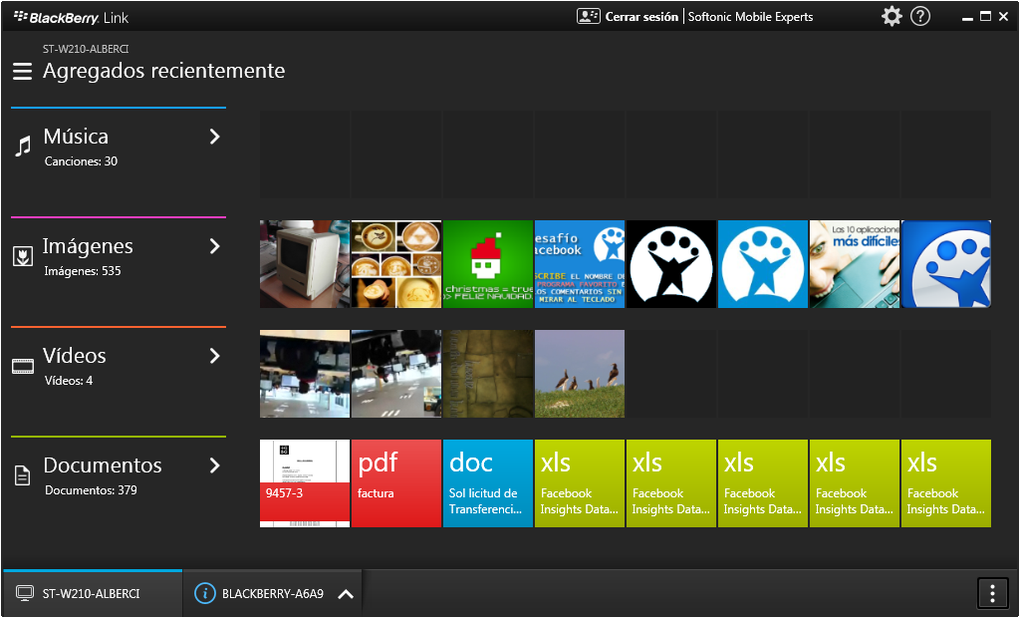Open the old Macintosh computer image
This screenshot has height=618, width=1020.
[304, 263]
